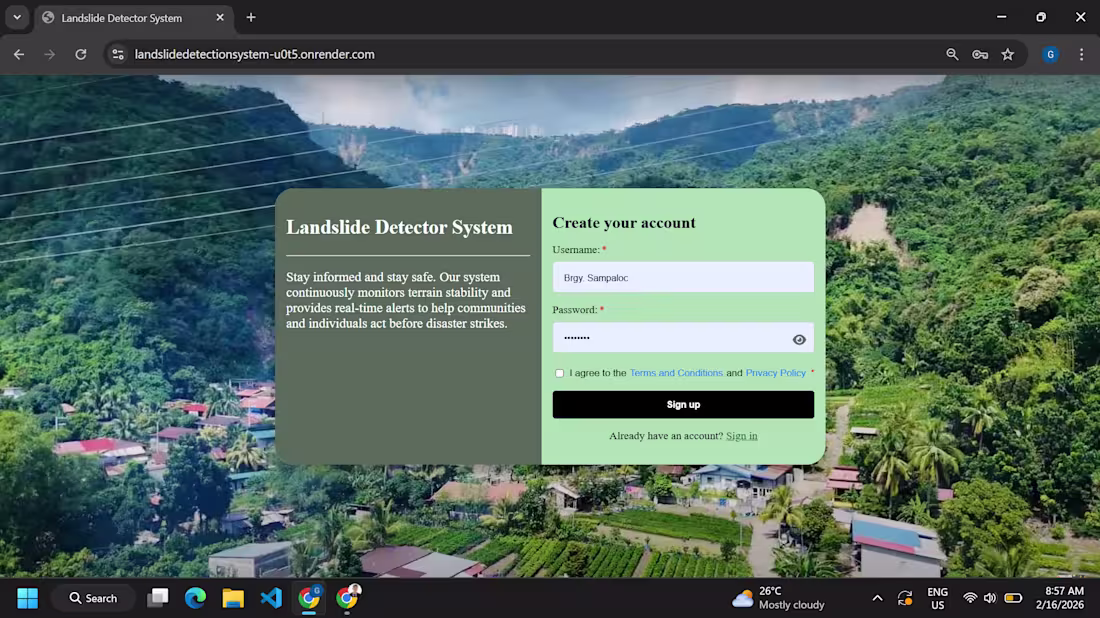1100x618 pixels.
Task: Click inside the Username input field
Action: pyautogui.click(x=683, y=277)
